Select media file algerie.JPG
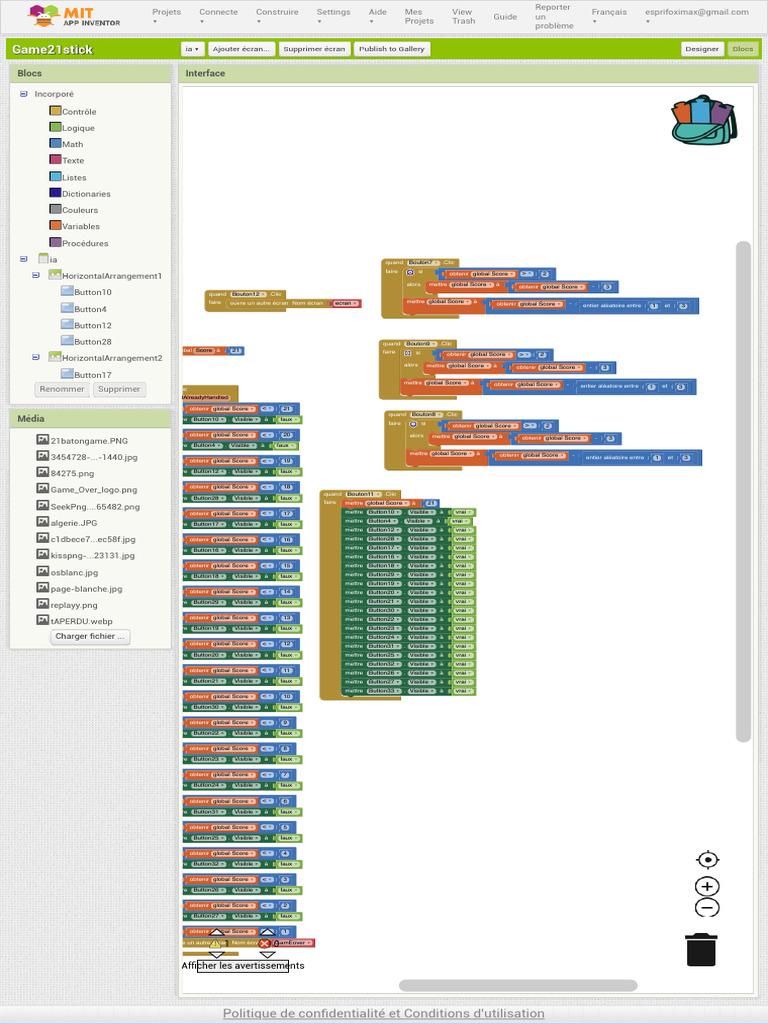The image size is (768, 1024). 67,522
